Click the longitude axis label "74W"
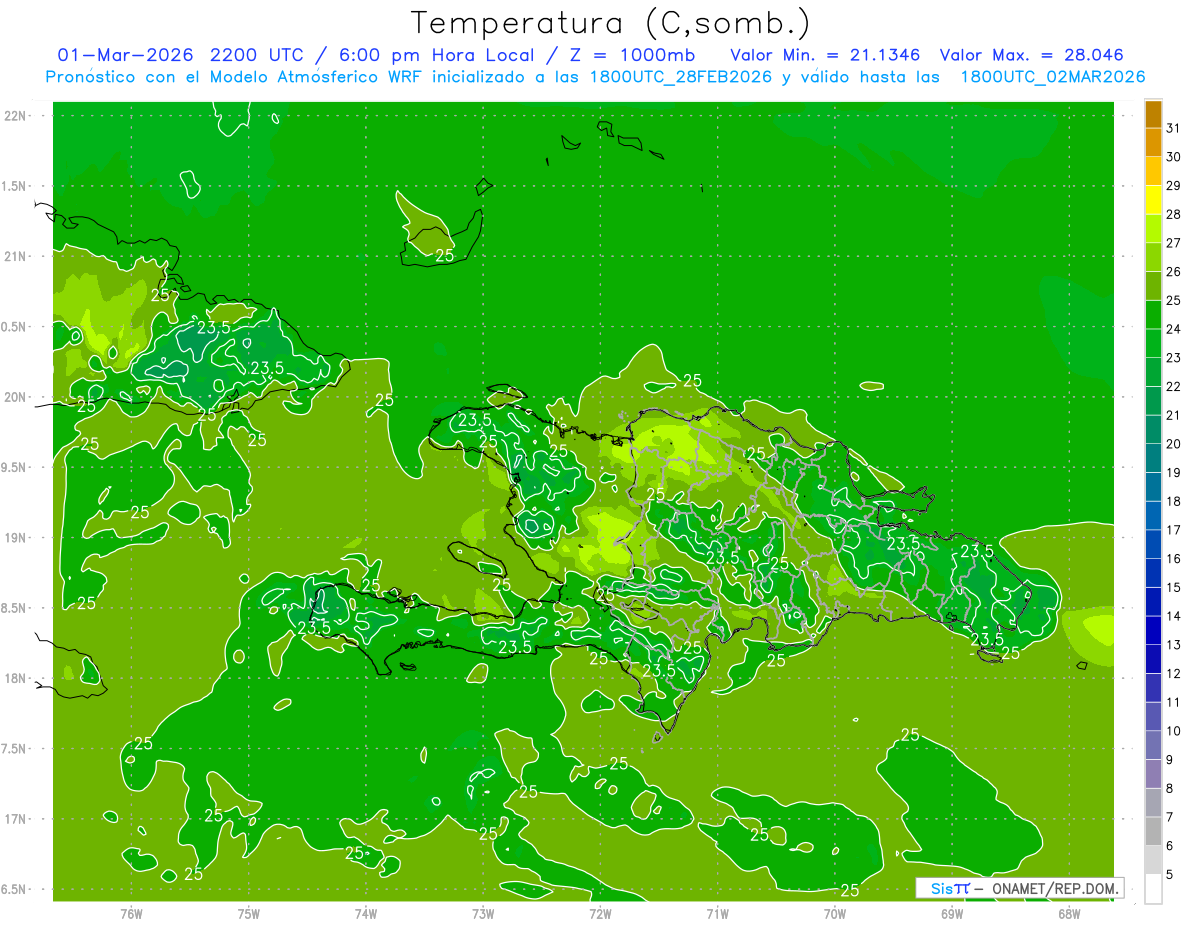 (x=366, y=914)
